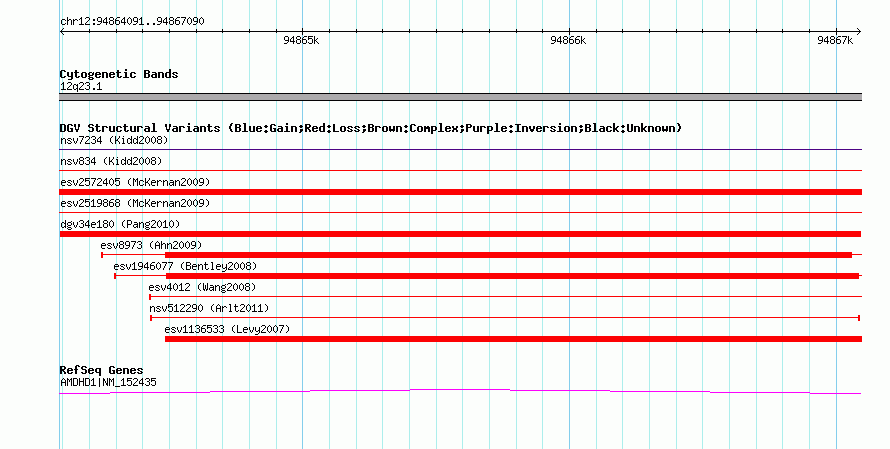Click the thick red dgv34e180 loss bar
The height and width of the screenshot is (449, 890).
(x=460, y=234)
